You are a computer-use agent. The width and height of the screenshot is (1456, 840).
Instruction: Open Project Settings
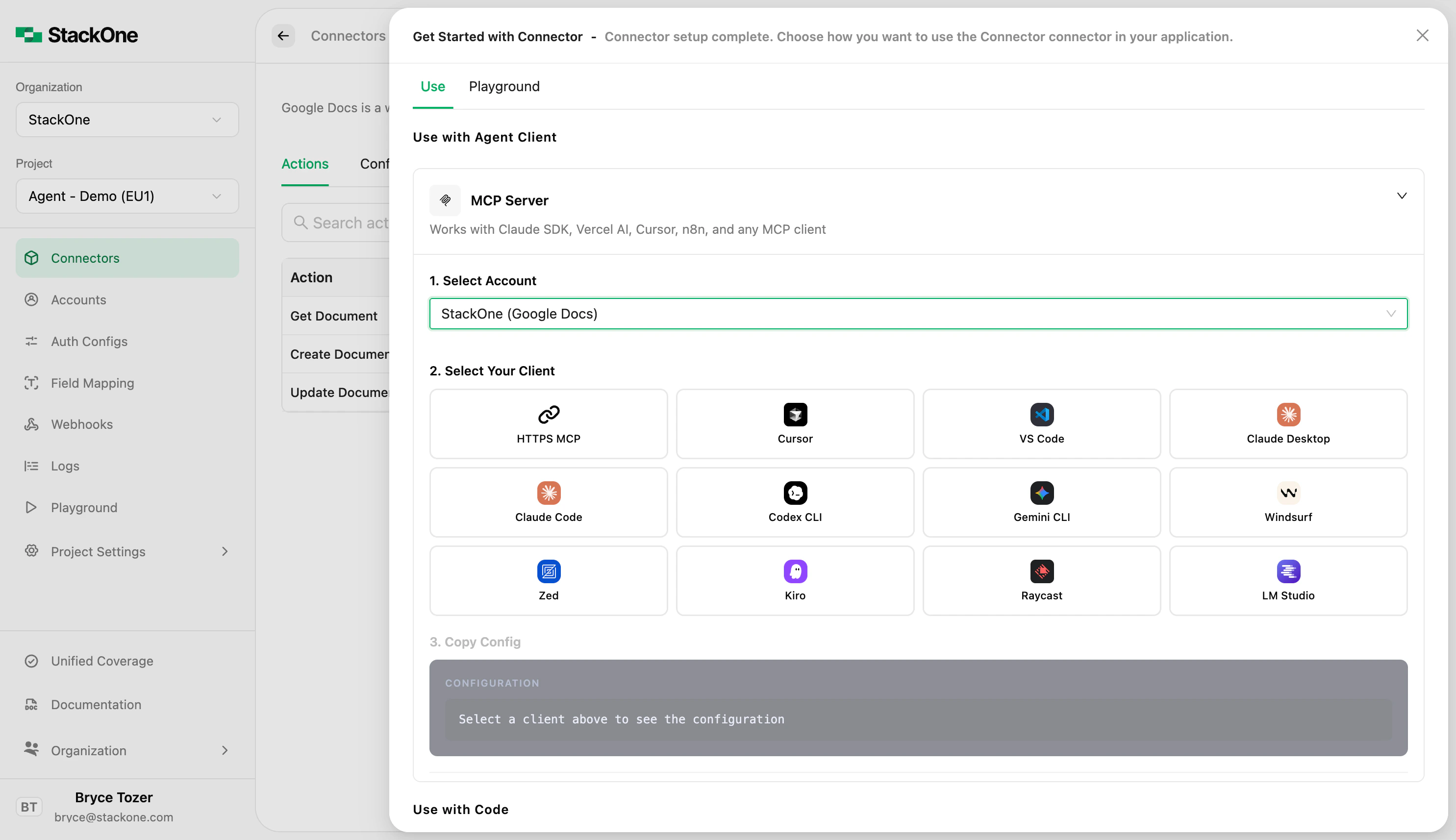(97, 551)
